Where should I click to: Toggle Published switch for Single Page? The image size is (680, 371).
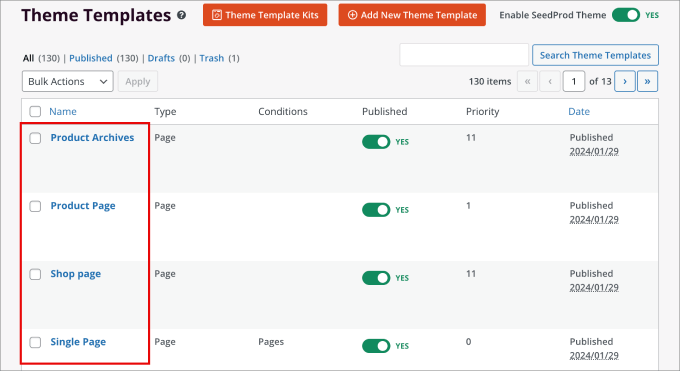[376, 346]
